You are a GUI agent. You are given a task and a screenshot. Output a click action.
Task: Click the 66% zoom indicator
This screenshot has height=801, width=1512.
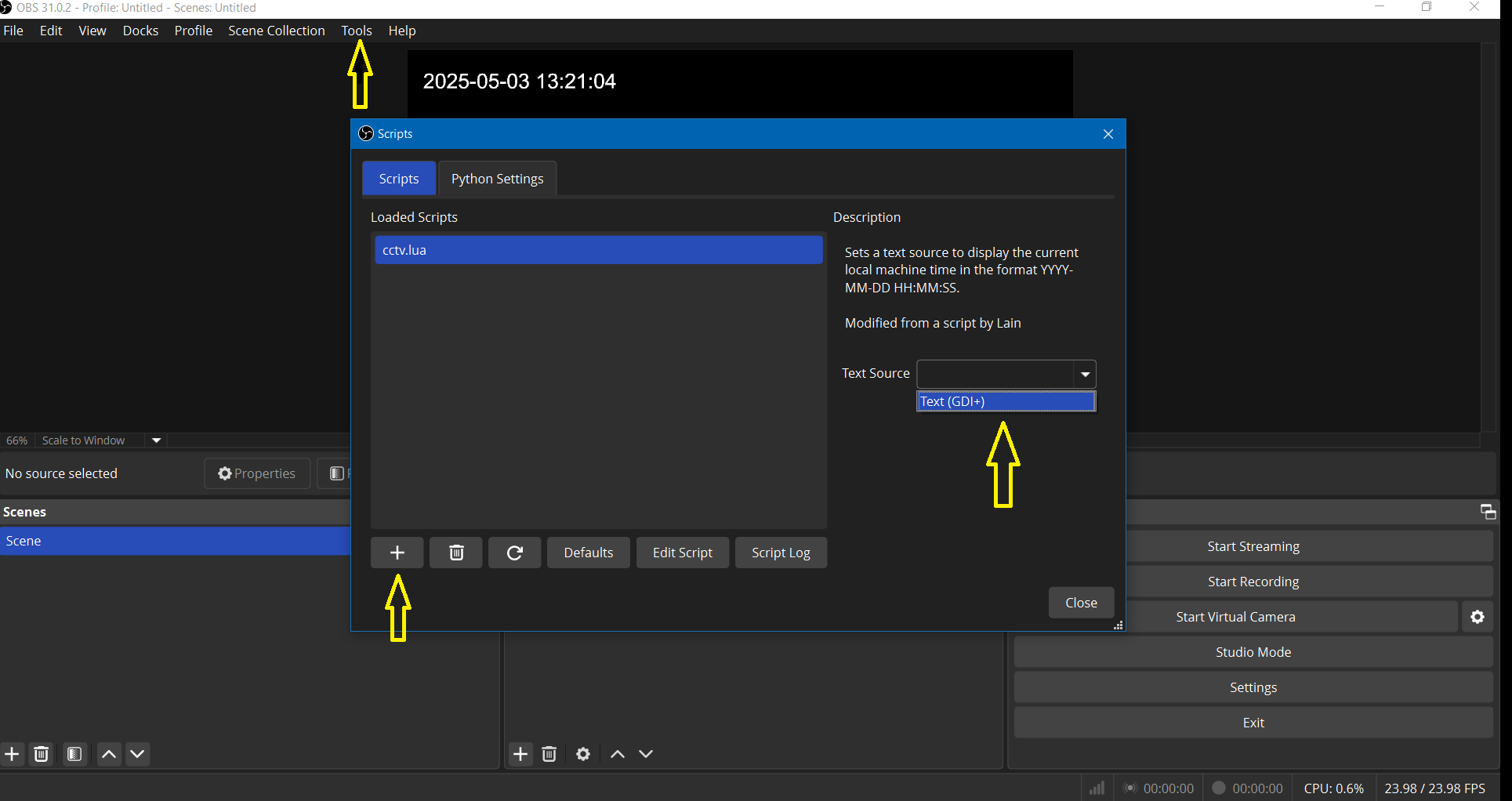[x=17, y=440]
